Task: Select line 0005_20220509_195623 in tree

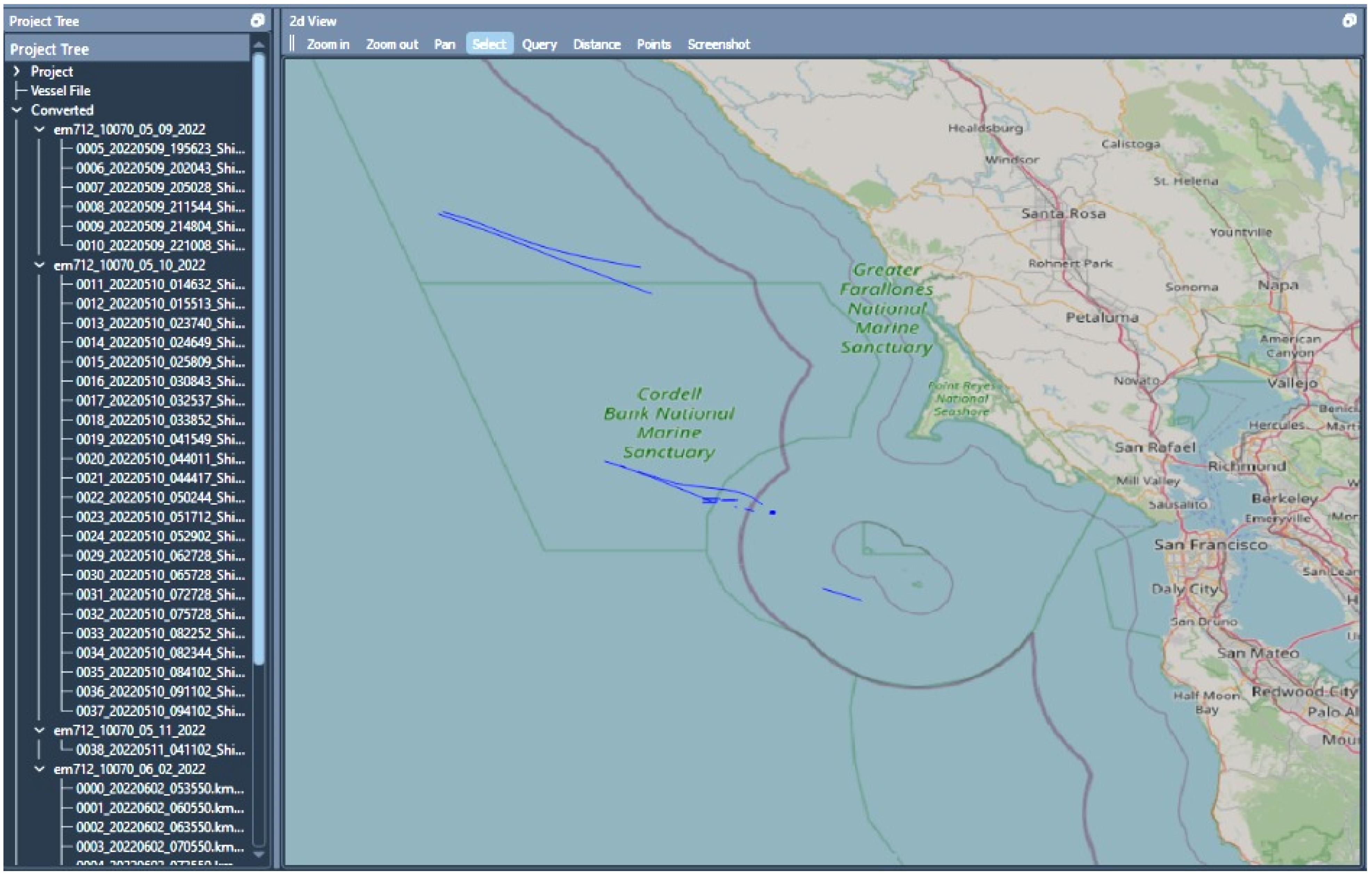Action: point(160,149)
